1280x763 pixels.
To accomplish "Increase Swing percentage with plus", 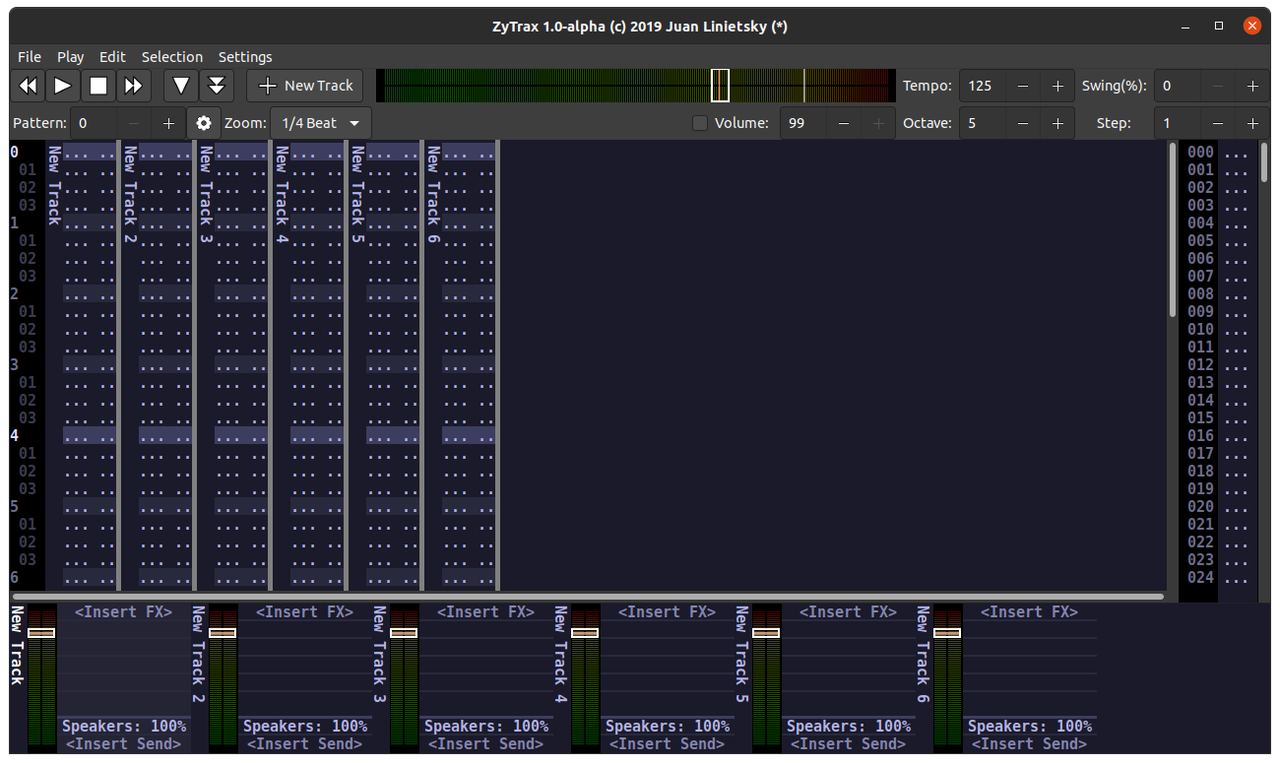I will pos(1252,86).
